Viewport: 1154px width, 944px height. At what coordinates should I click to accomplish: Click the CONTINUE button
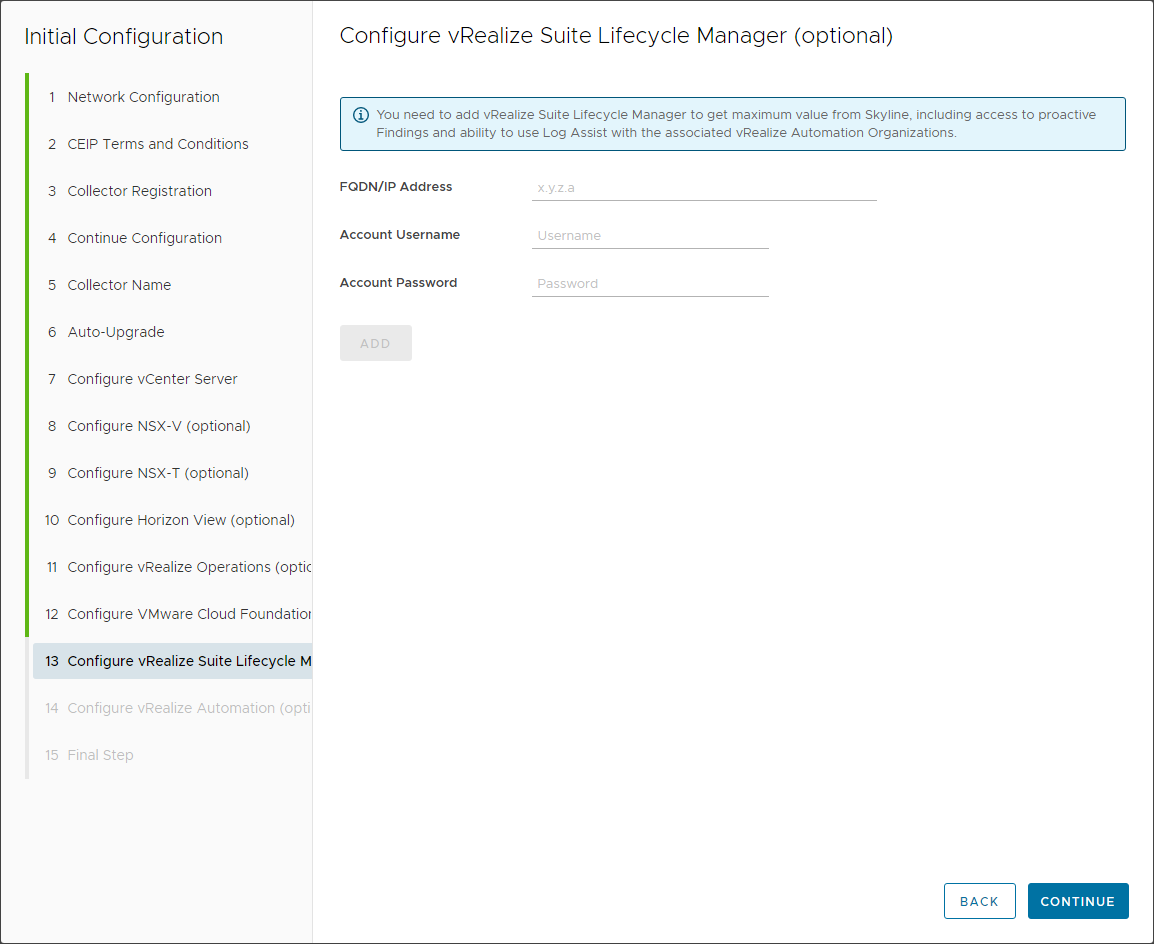[x=1077, y=901]
